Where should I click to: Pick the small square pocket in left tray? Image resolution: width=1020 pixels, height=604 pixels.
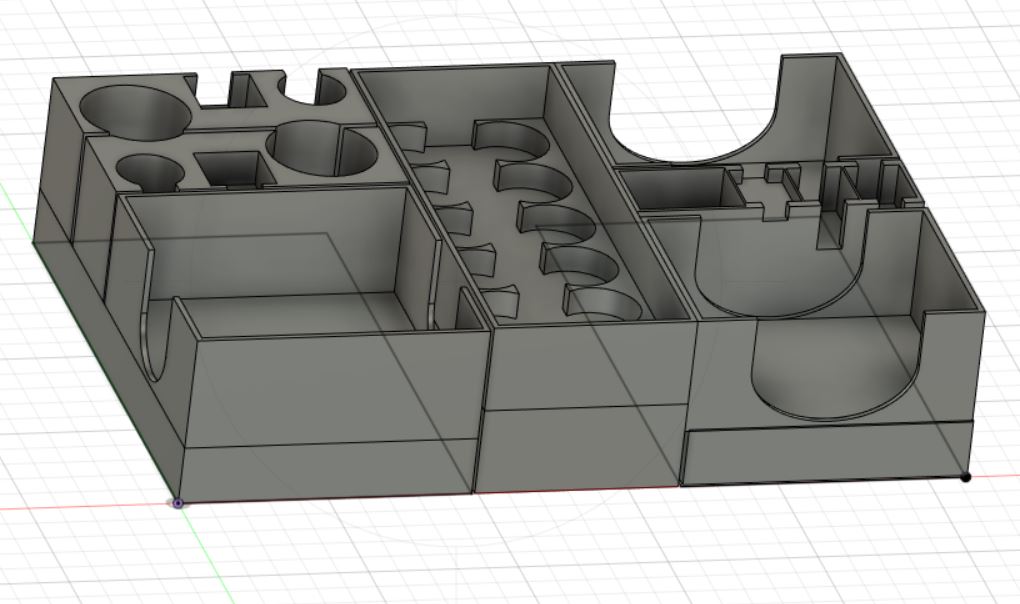click(235, 169)
